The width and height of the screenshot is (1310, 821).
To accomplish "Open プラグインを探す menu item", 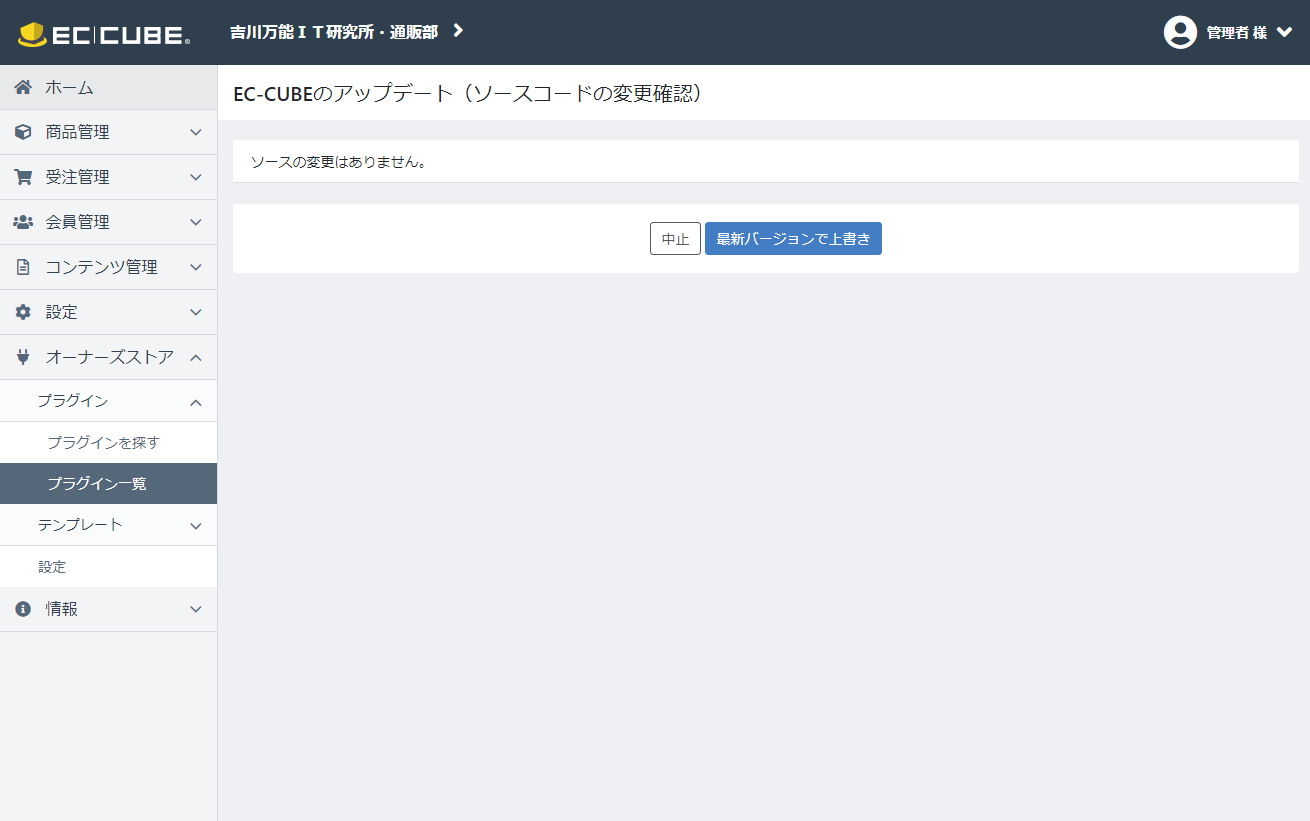I will (103, 442).
